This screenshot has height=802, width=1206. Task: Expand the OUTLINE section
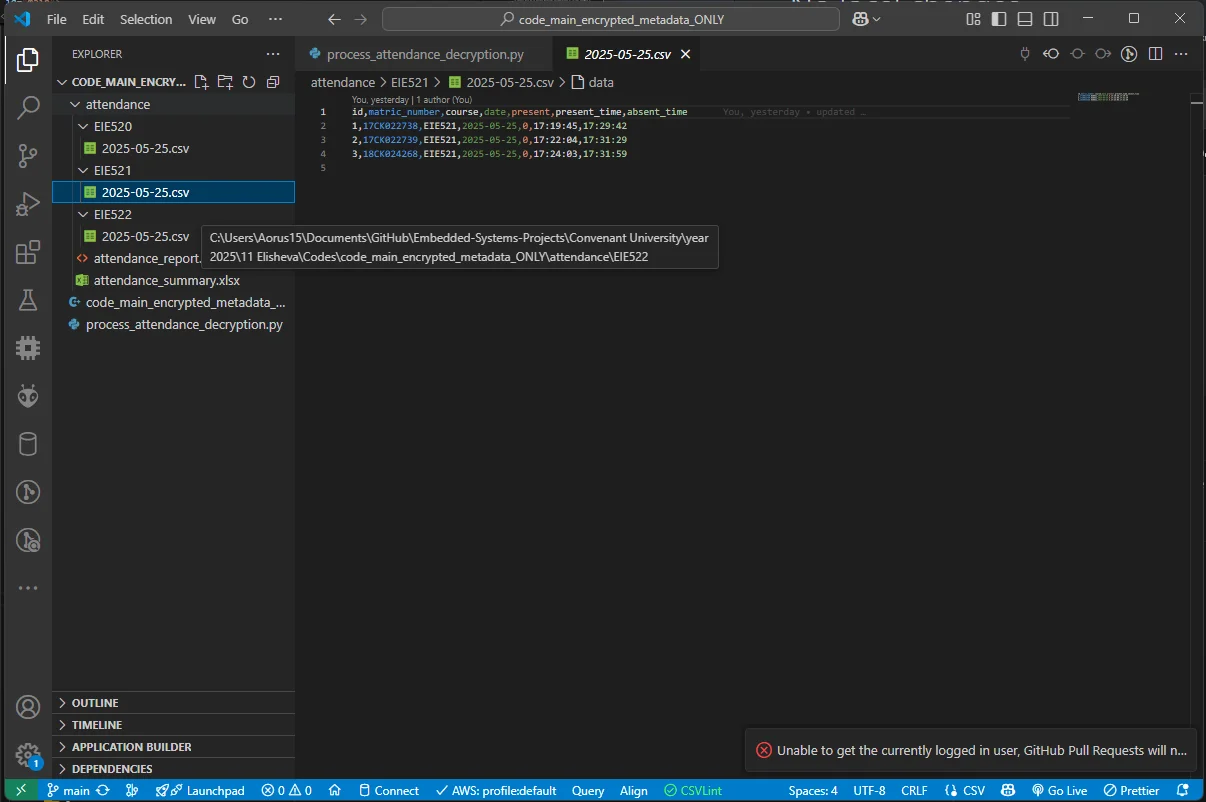pos(95,703)
